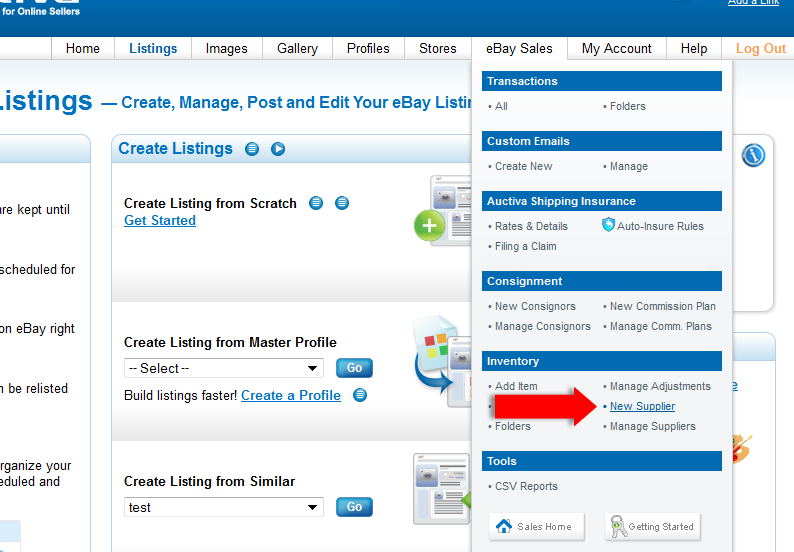
Task: Open Filing a Claim menu item
Action: (526, 246)
